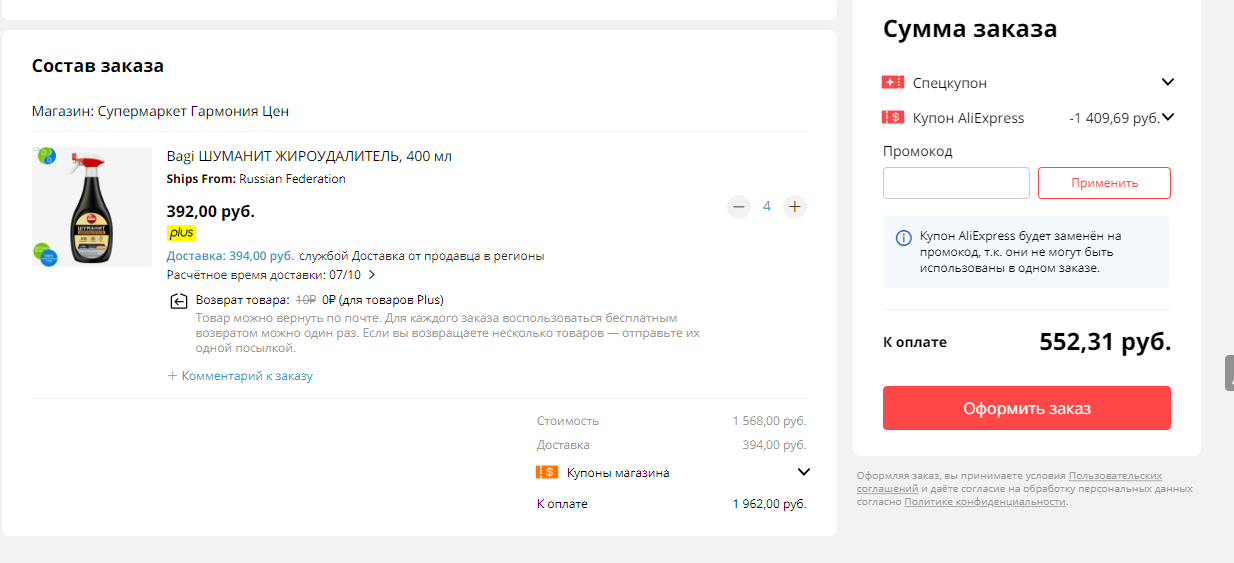
Task: Click the red Спецкупон coupon icon
Action: click(893, 82)
